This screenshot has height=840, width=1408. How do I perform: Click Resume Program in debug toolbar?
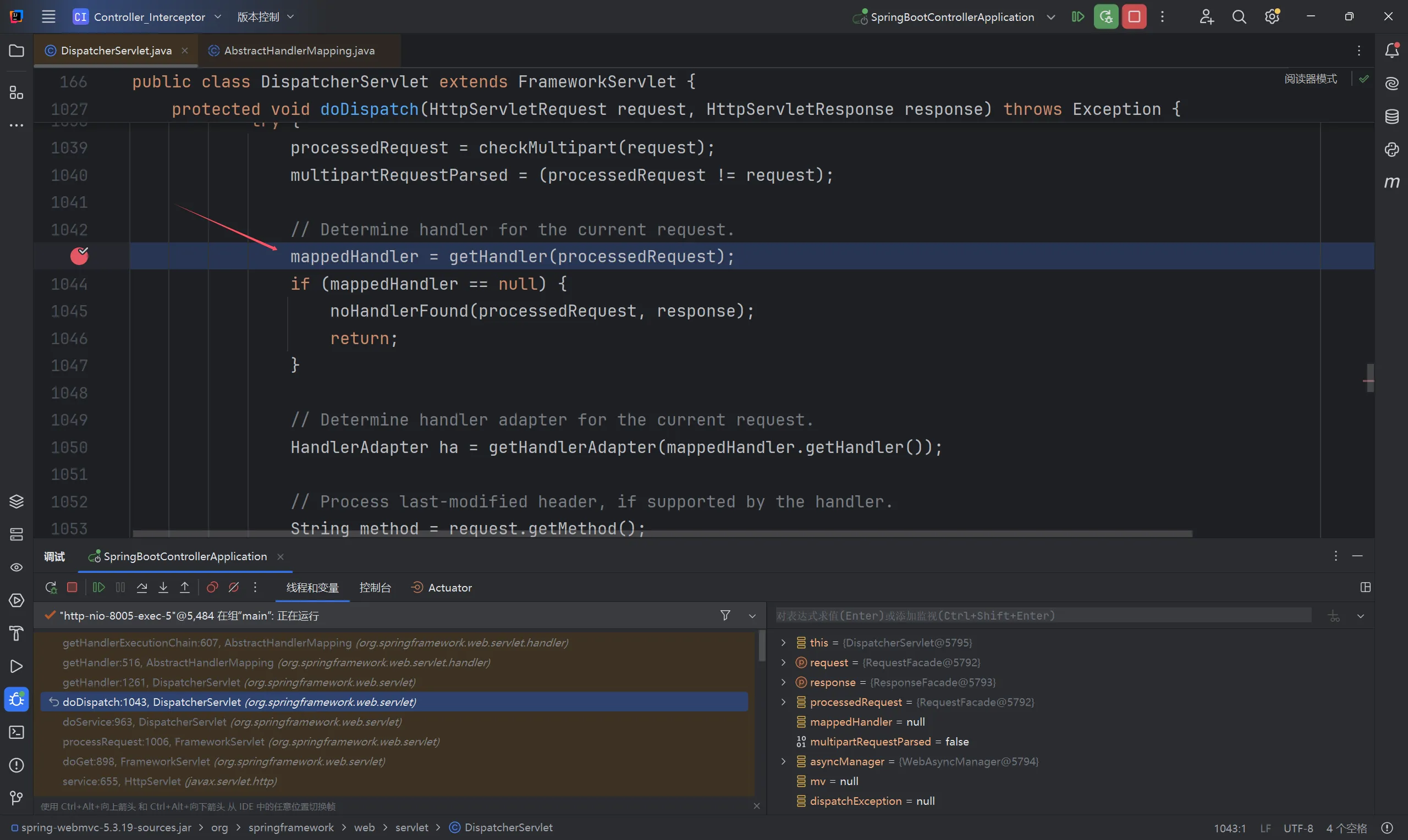tap(98, 588)
